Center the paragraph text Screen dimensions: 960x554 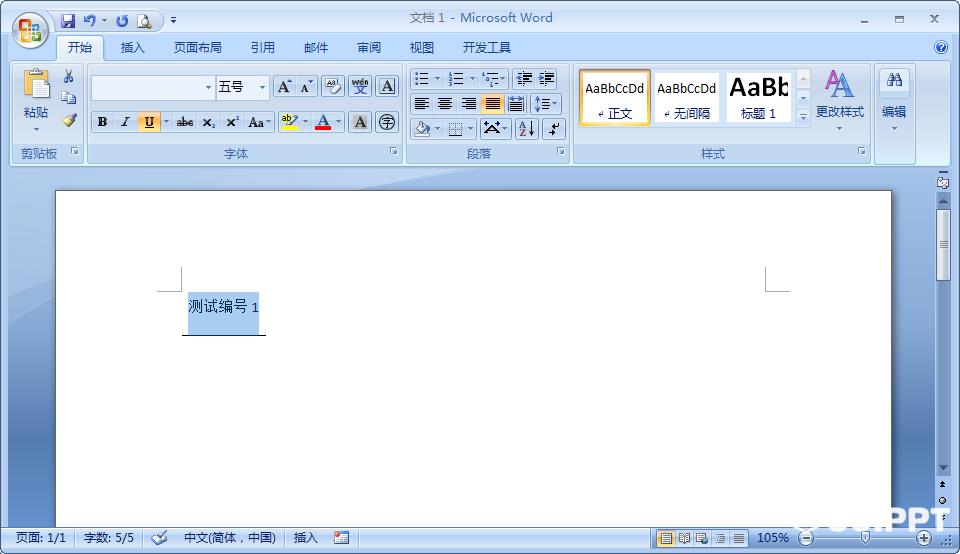(445, 103)
